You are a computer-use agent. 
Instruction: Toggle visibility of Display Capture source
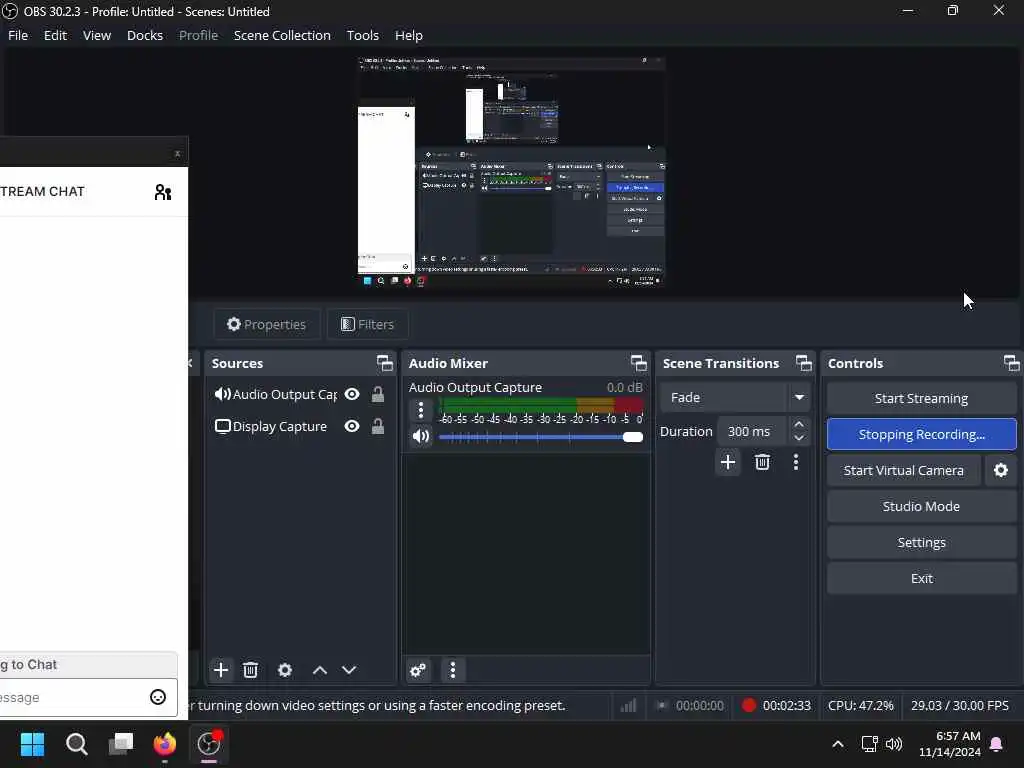352,426
